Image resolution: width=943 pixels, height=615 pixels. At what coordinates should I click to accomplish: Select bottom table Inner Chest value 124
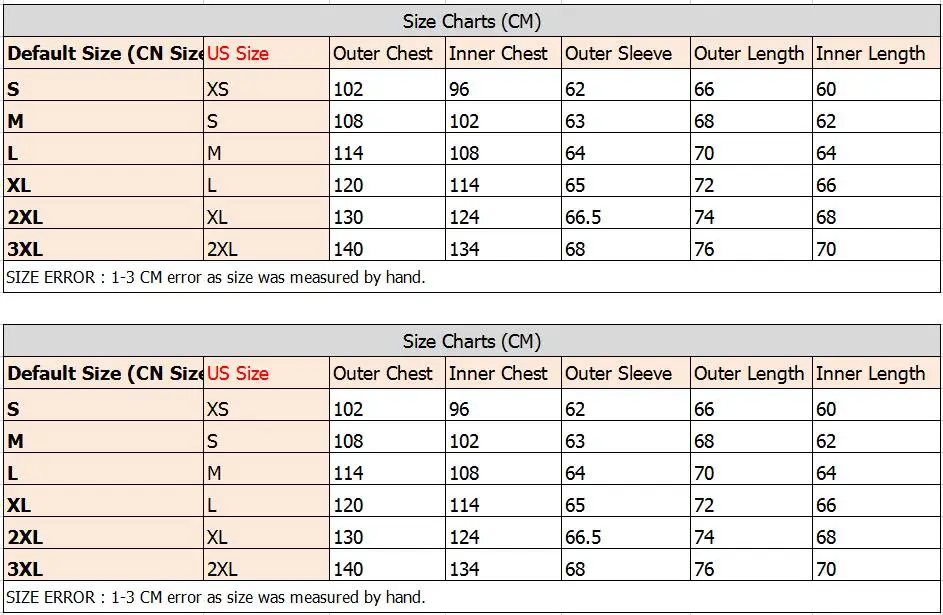click(464, 537)
